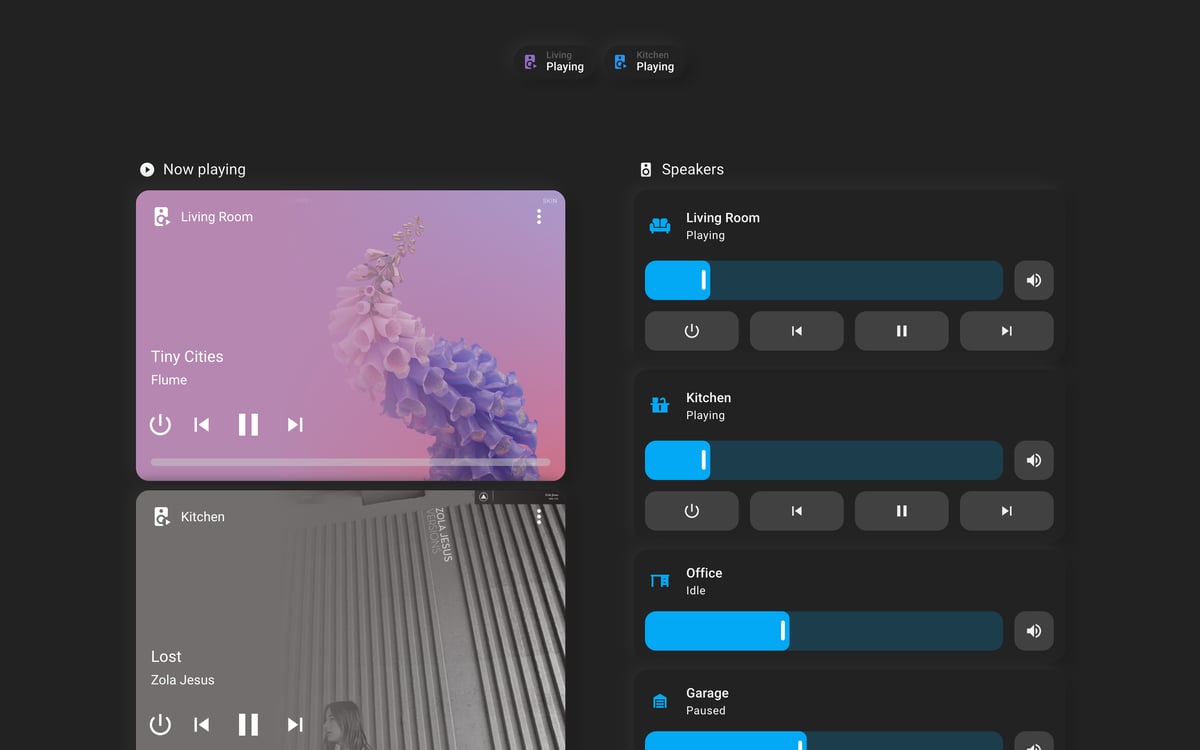Image resolution: width=1200 pixels, height=750 pixels.
Task: Click the Speakers header speaker icon
Action: 646,170
